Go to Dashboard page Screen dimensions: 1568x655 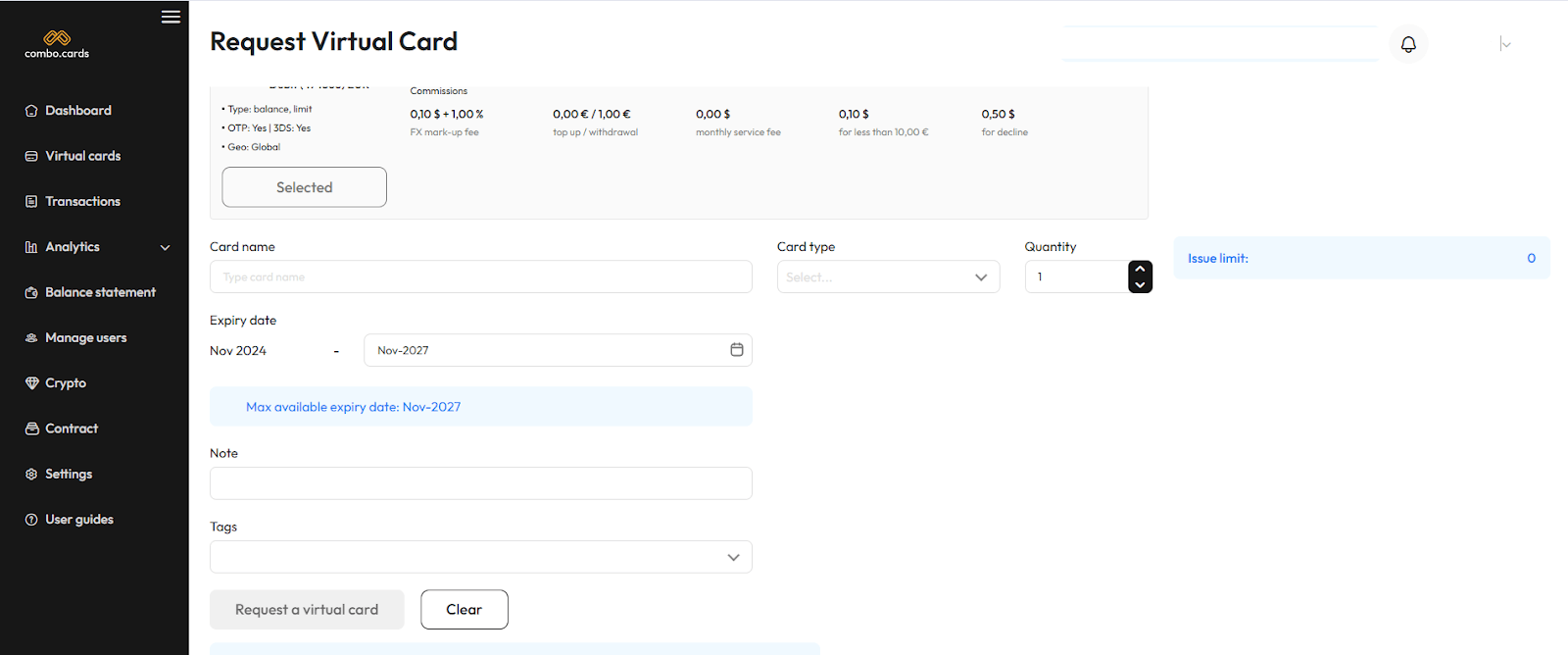click(x=78, y=111)
